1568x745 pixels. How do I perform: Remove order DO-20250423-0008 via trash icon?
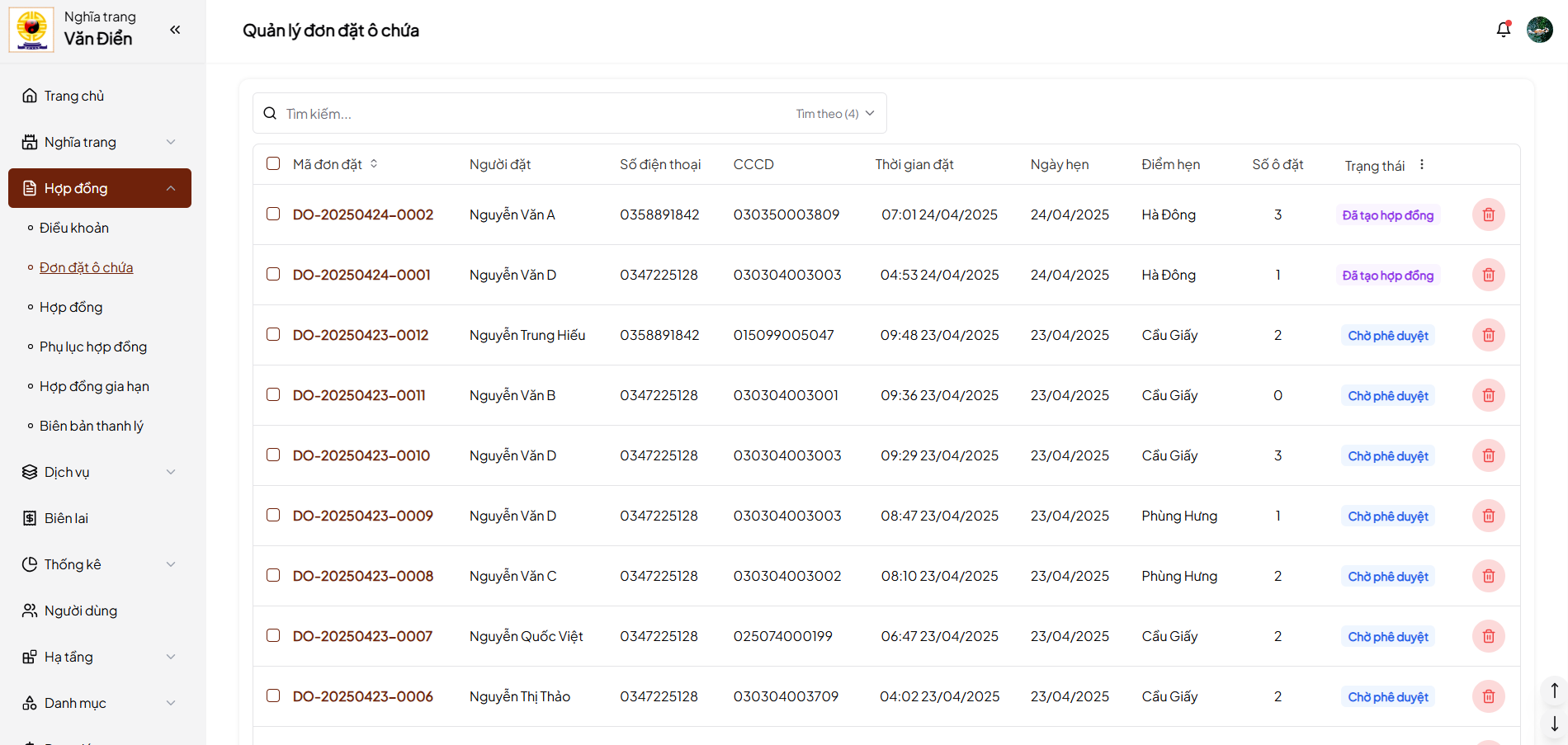pos(1488,576)
